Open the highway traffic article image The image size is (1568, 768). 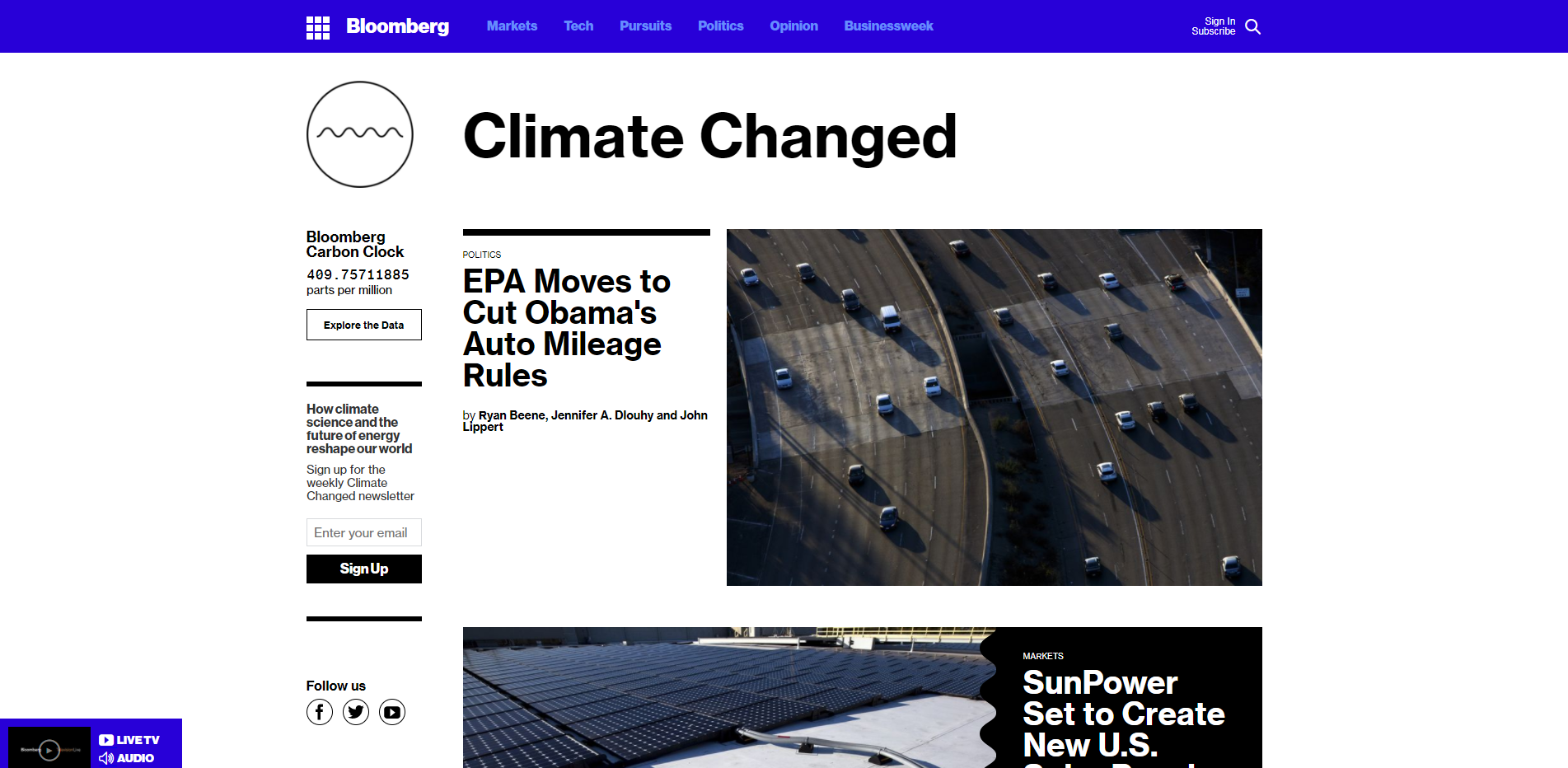pyautogui.click(x=994, y=407)
